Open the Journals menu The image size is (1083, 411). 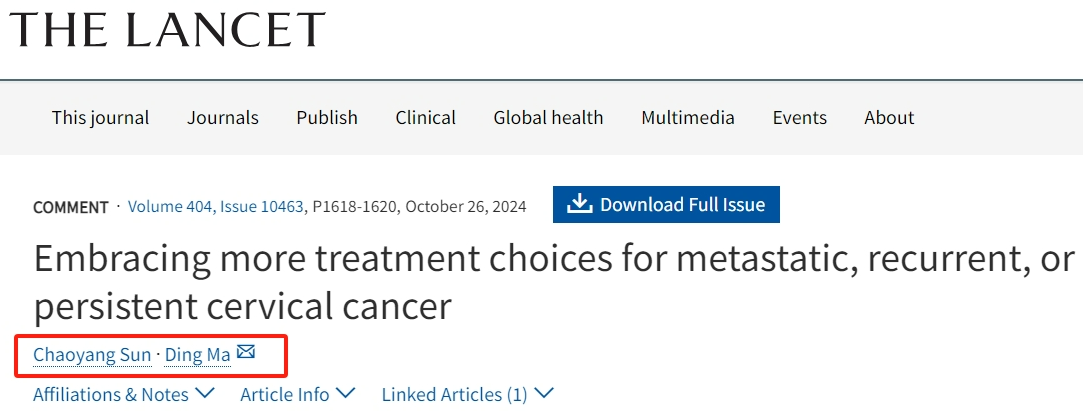point(222,117)
